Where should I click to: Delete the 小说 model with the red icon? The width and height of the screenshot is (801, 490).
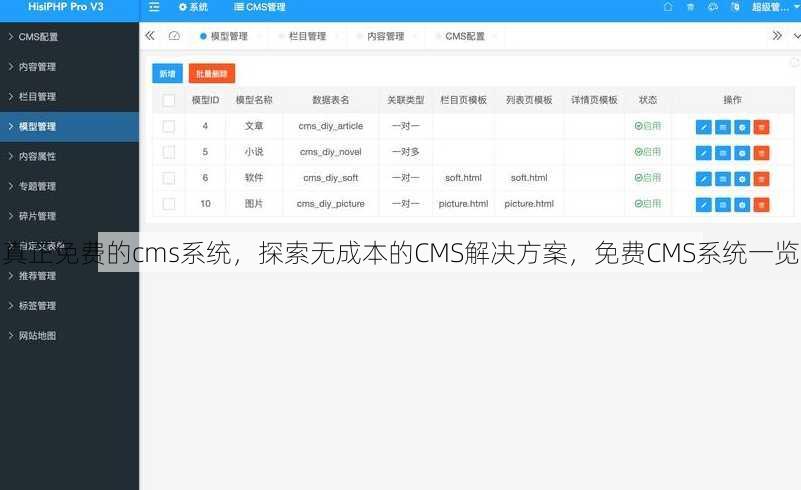click(761, 153)
